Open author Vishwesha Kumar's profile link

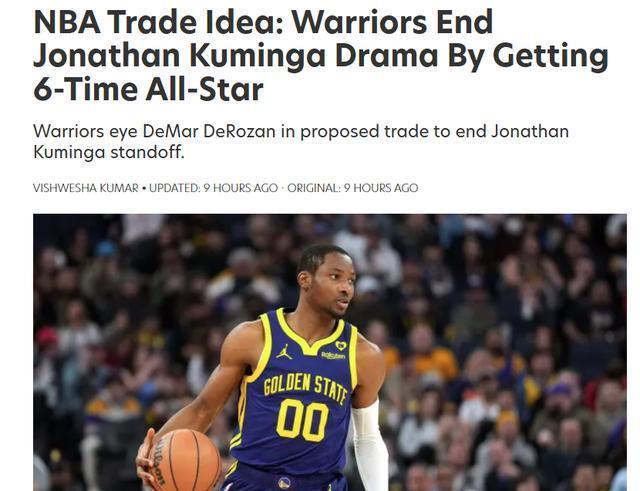(x=86, y=188)
